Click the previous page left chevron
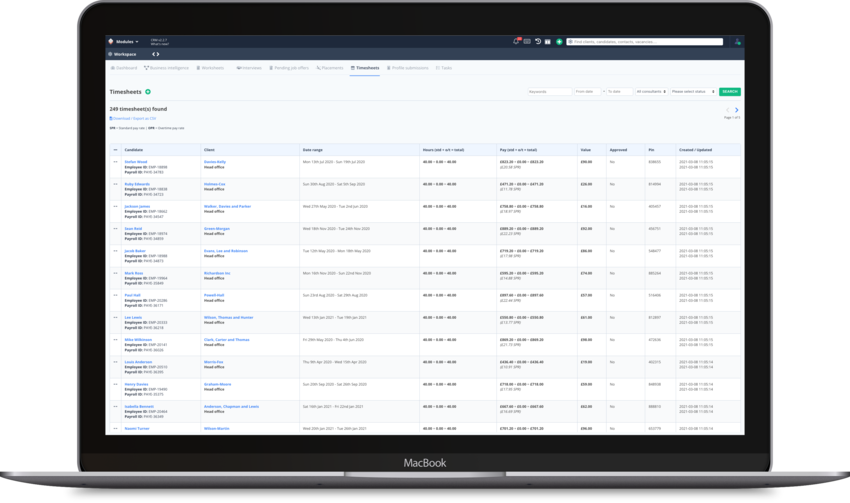This screenshot has height=503, width=850. point(728,110)
